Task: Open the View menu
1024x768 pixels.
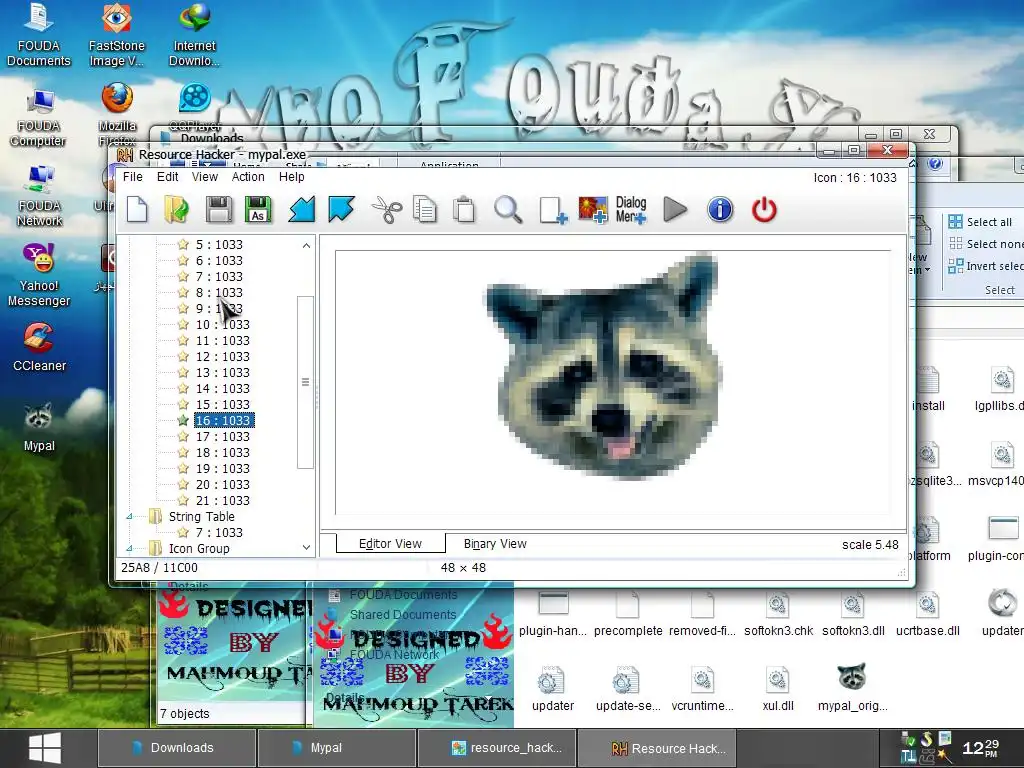Action: click(204, 176)
